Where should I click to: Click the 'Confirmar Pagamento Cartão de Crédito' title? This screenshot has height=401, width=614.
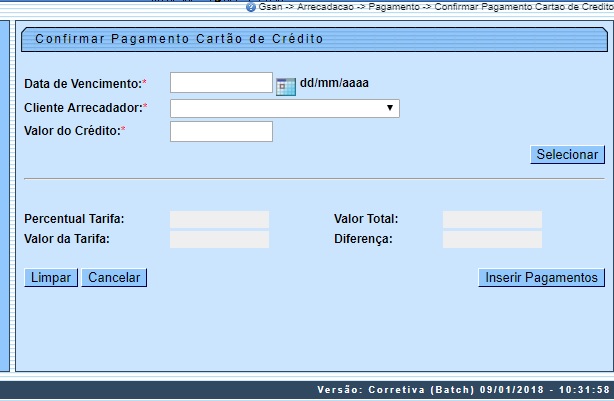click(x=179, y=39)
